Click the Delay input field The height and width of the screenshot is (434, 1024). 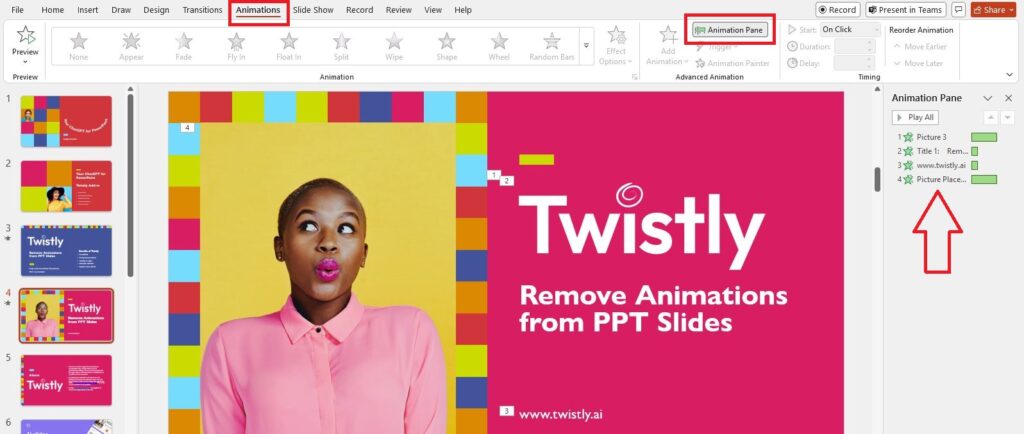[854, 63]
